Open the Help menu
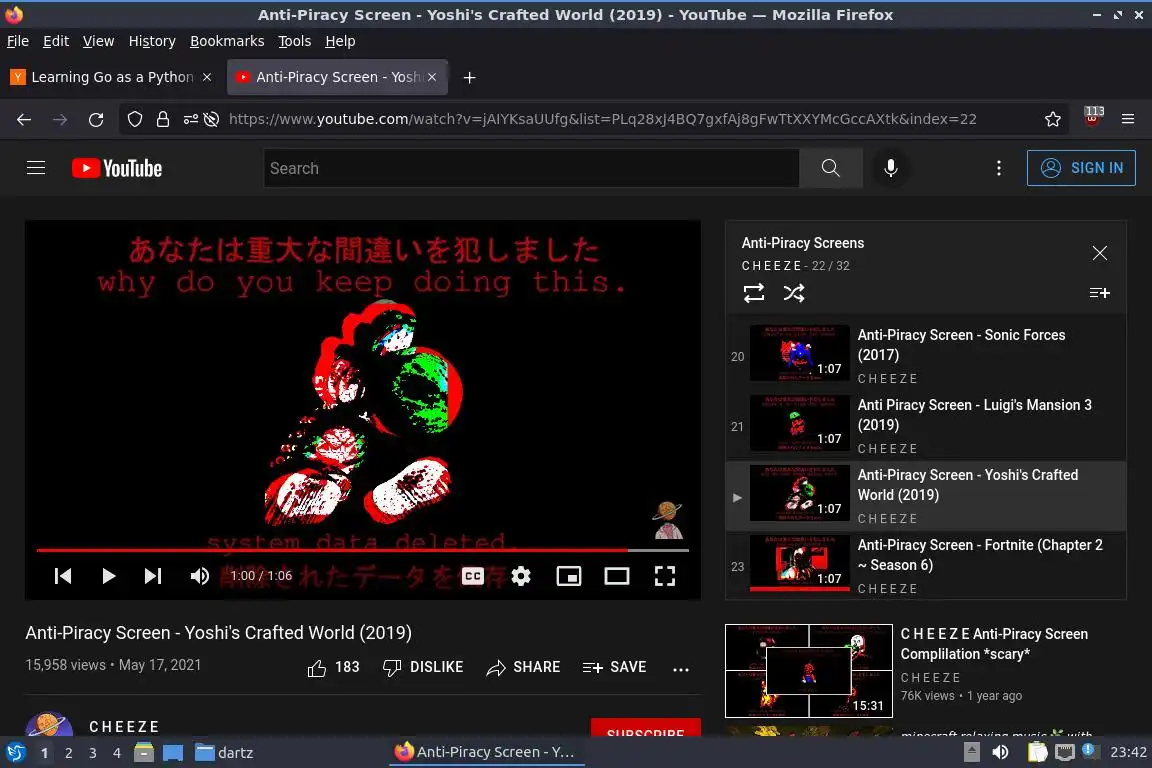The width and height of the screenshot is (1152, 768). click(340, 41)
